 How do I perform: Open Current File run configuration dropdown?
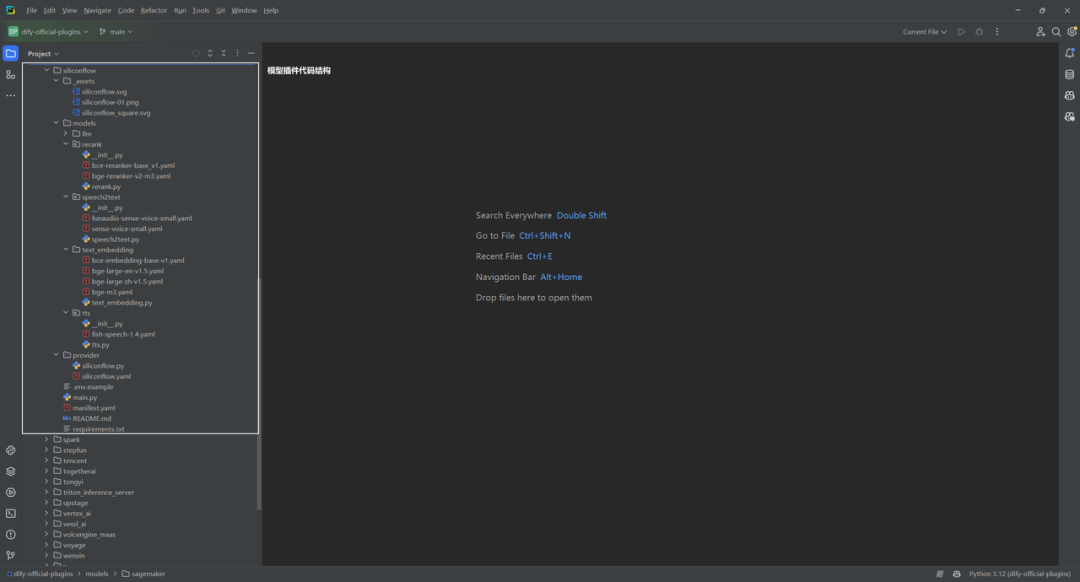tap(924, 32)
